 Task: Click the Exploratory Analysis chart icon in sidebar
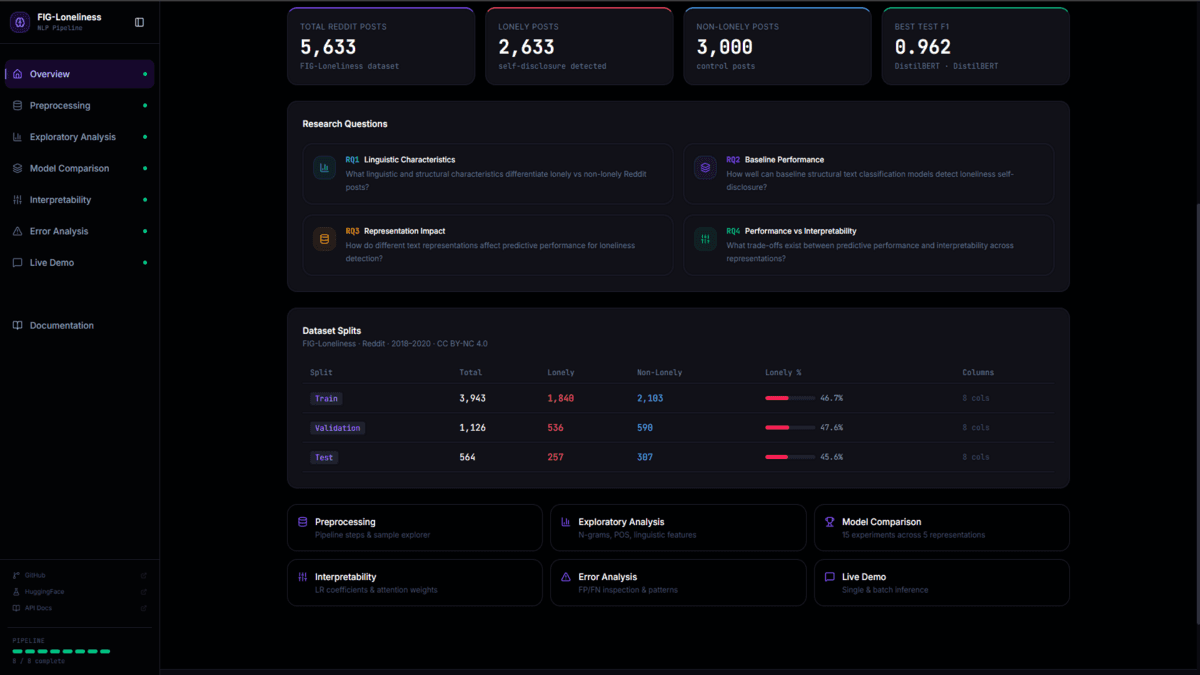(x=17, y=137)
